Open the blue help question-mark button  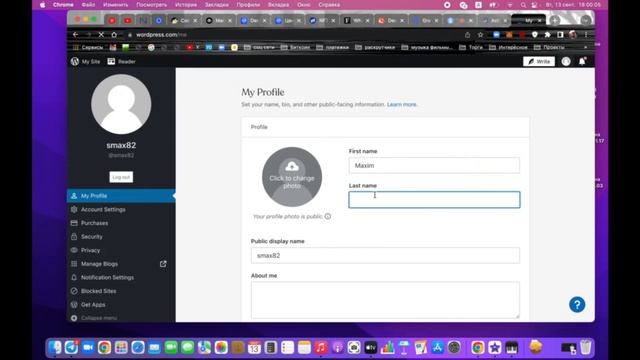point(577,304)
